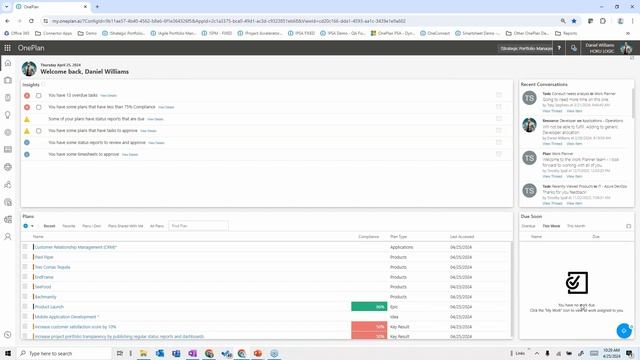Open the OnePlan app launcher grid

7,48
